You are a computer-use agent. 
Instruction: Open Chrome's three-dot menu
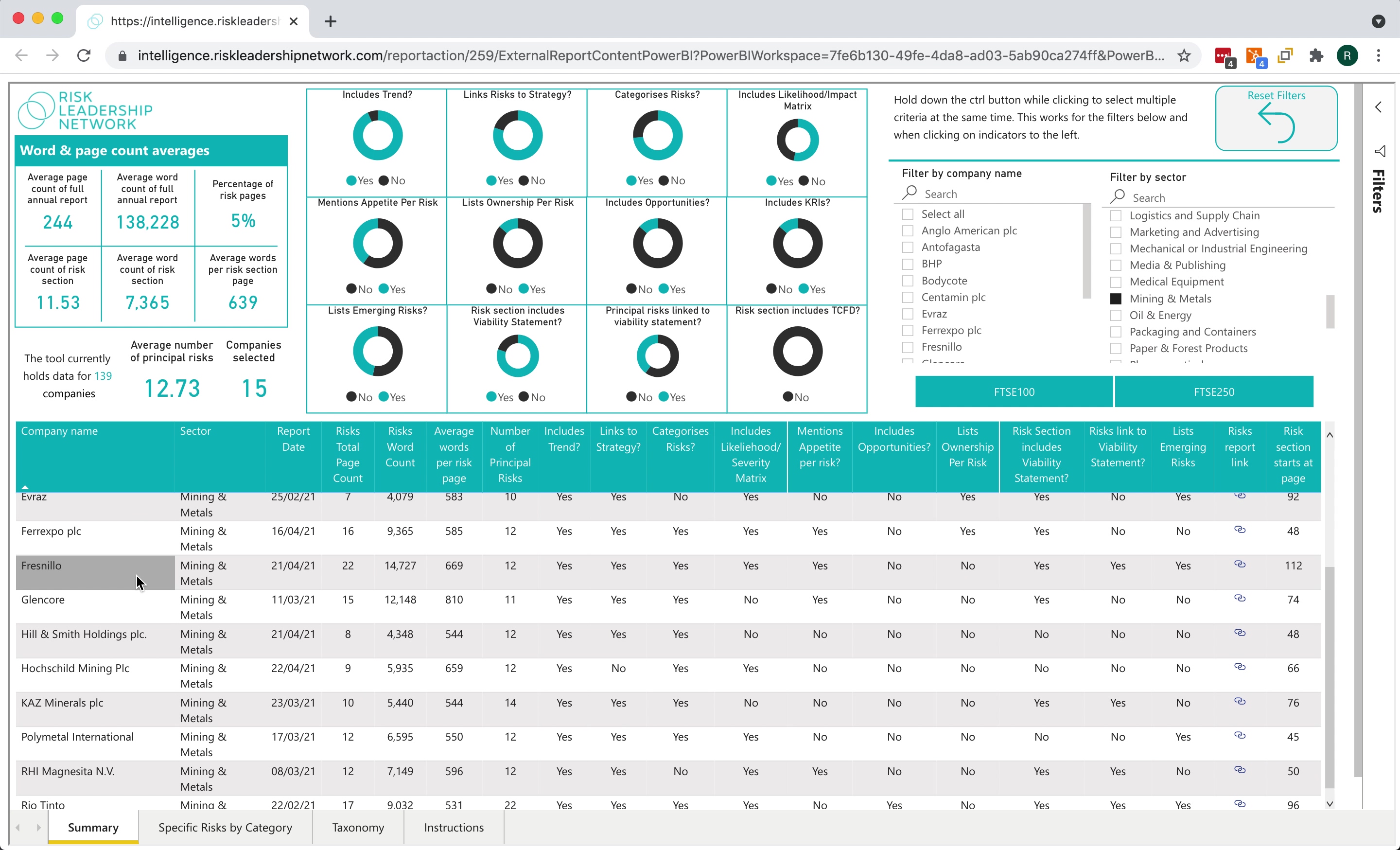[x=1378, y=55]
